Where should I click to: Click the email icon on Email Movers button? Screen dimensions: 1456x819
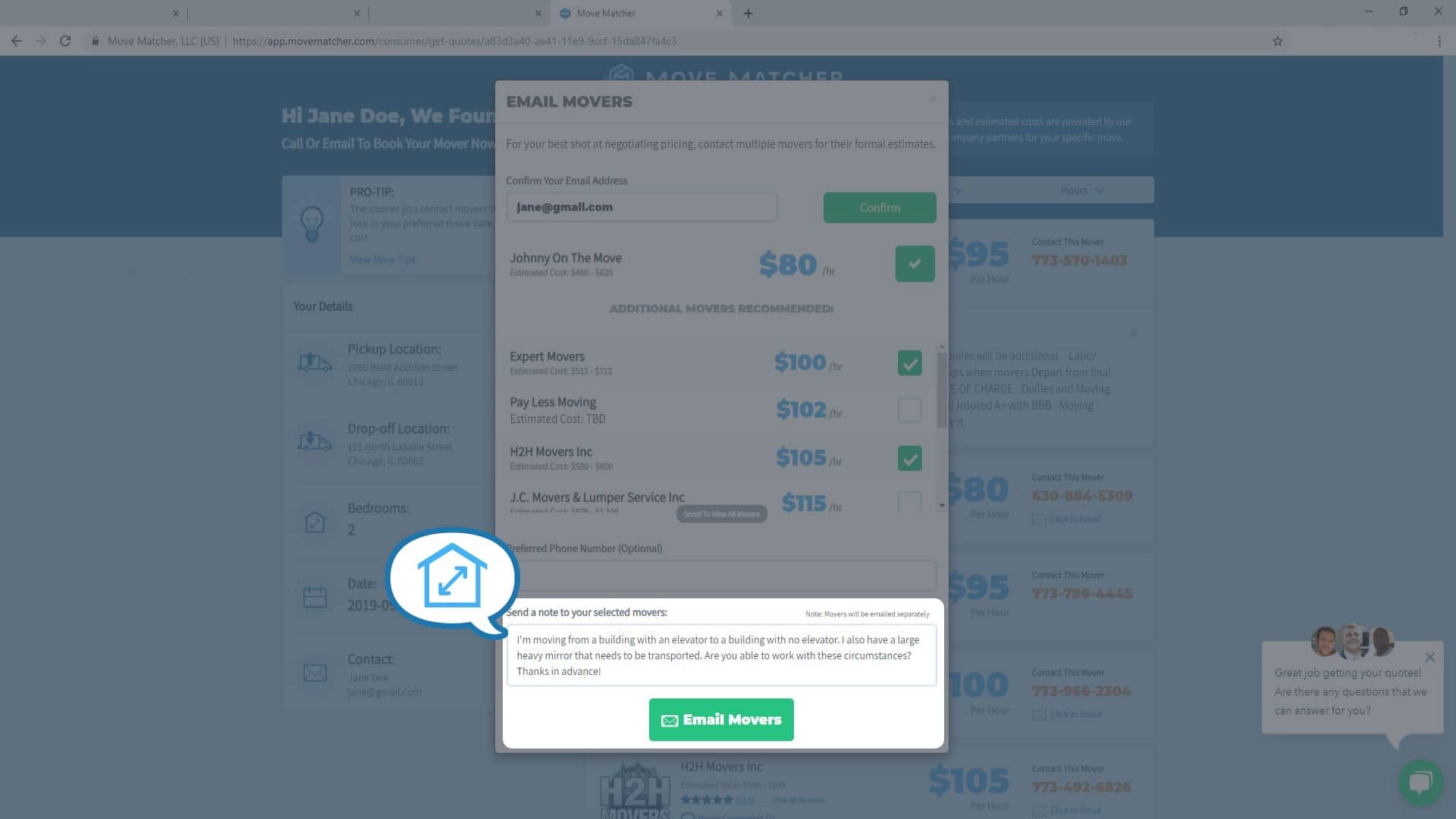point(669,720)
